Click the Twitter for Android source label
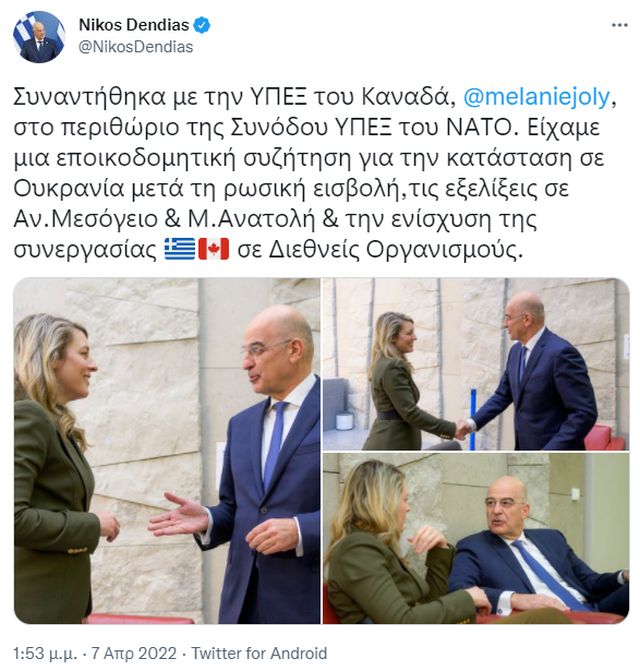The width and height of the screenshot is (640, 671). [259, 653]
